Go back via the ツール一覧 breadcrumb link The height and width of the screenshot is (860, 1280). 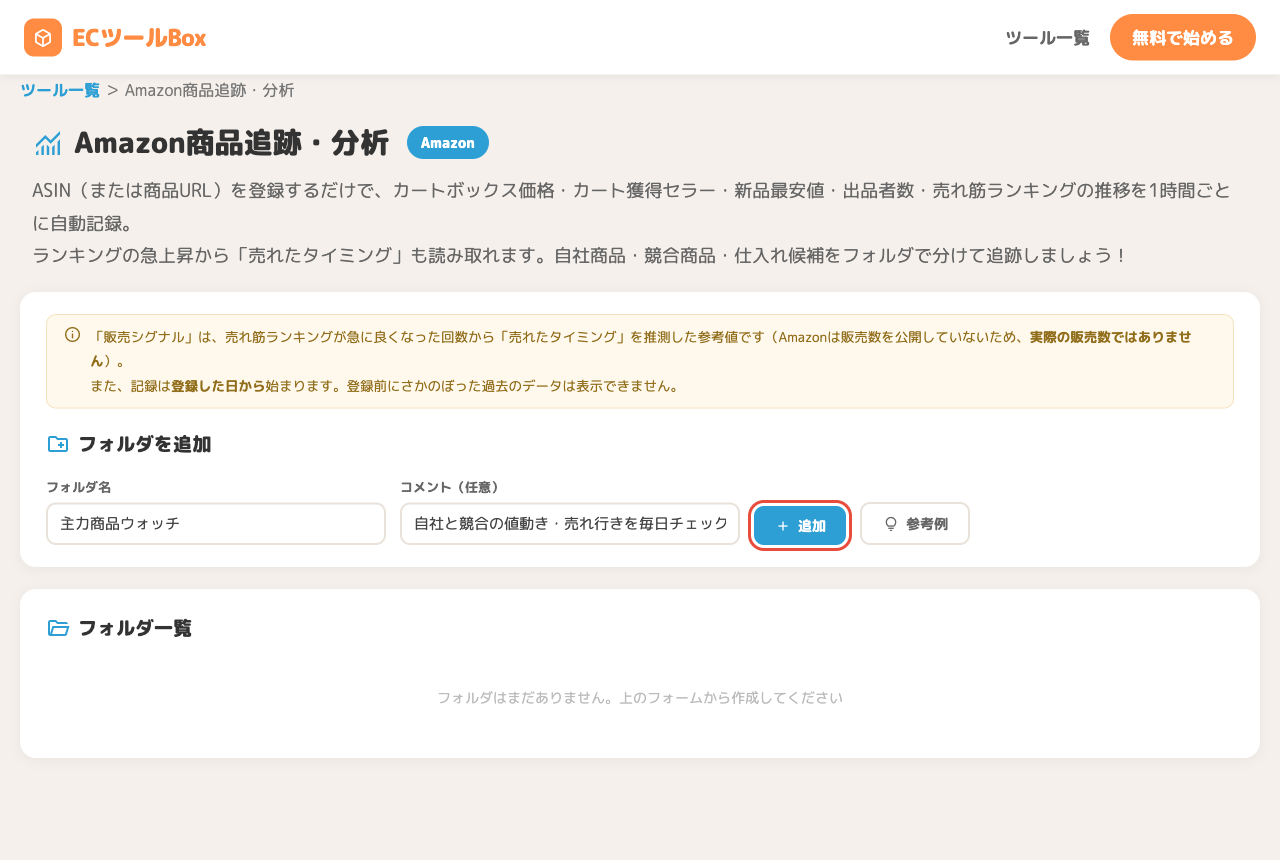click(x=60, y=90)
